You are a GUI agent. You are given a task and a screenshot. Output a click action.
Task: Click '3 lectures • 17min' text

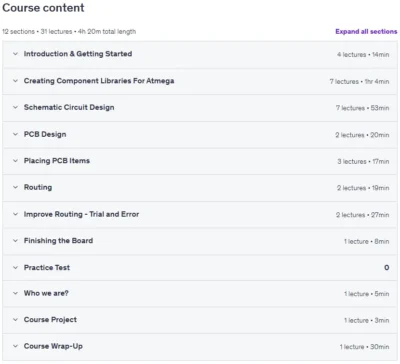point(363,161)
